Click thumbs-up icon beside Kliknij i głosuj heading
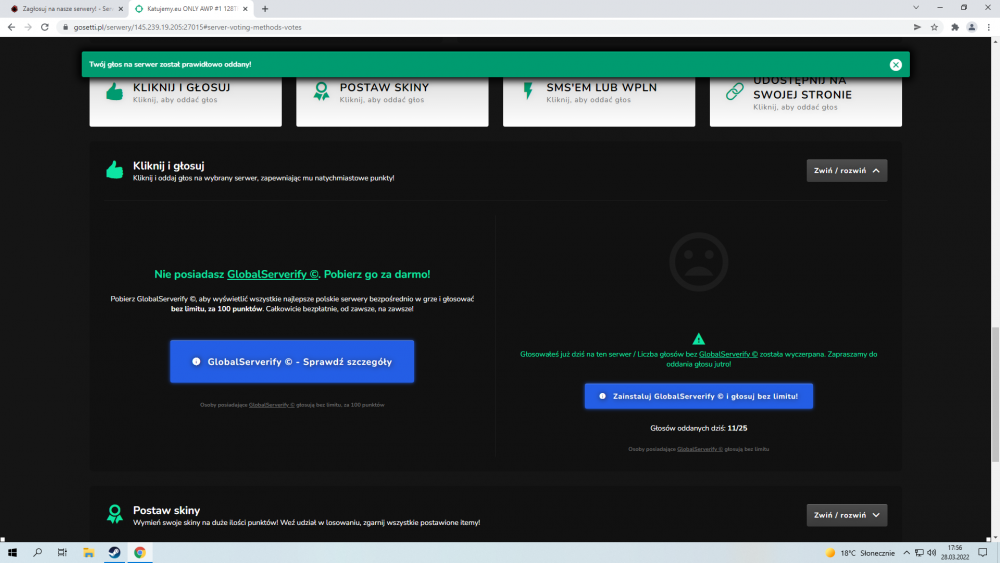Image resolution: width=1000 pixels, height=563 pixels. 114,170
